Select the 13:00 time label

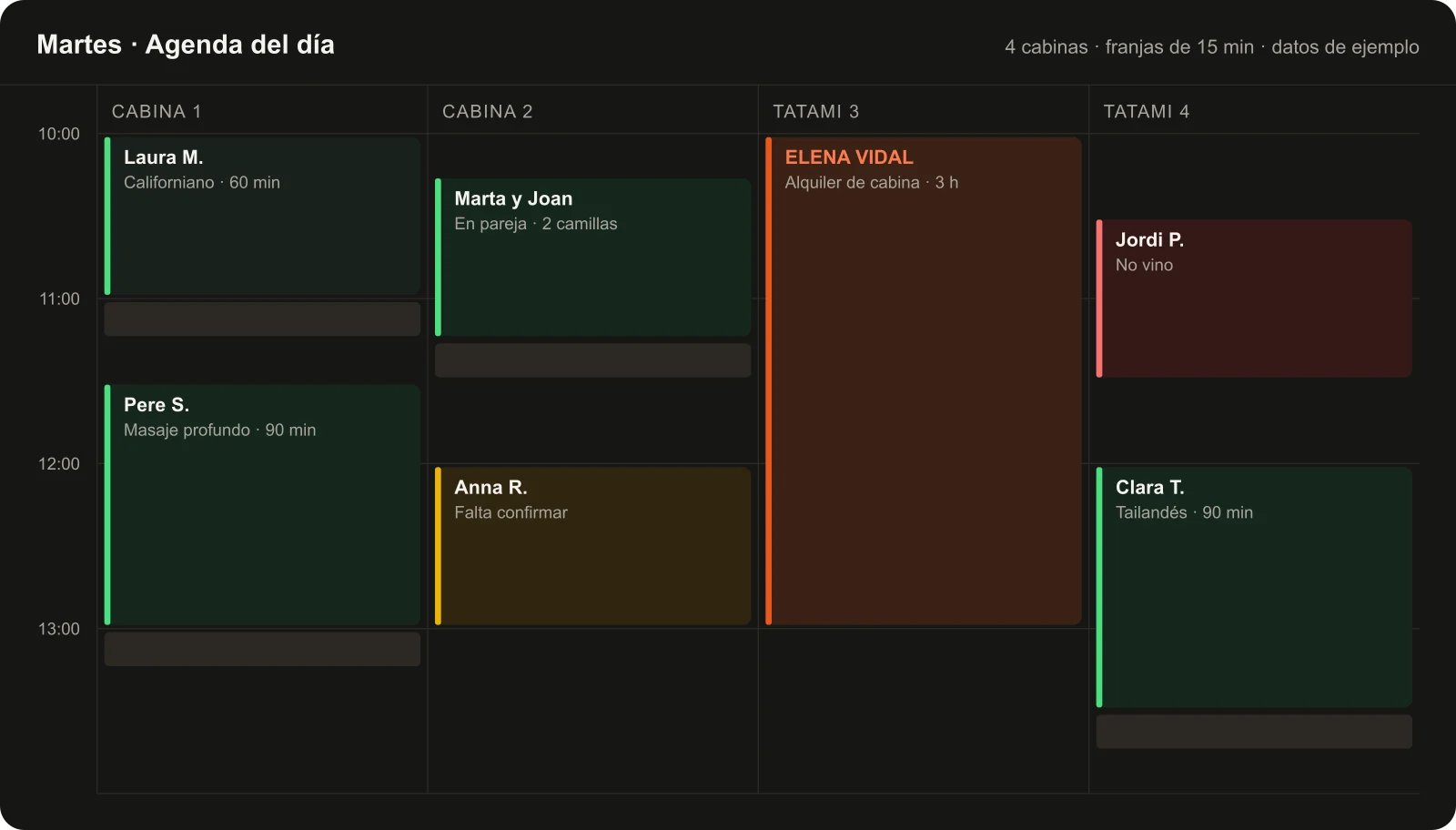59,629
